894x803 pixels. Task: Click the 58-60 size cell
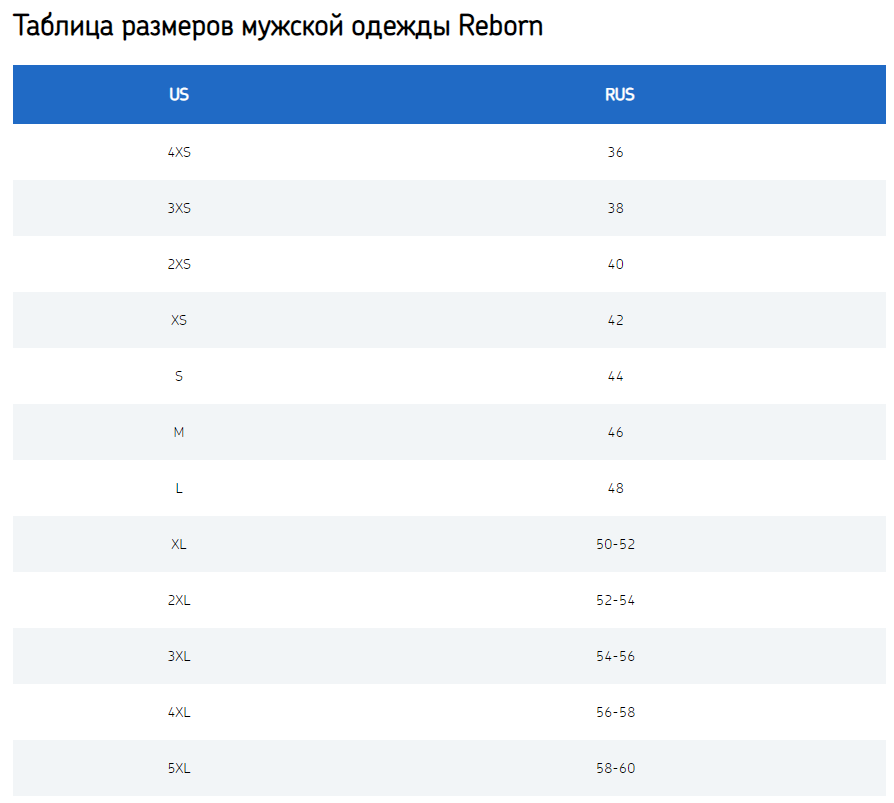click(615, 769)
